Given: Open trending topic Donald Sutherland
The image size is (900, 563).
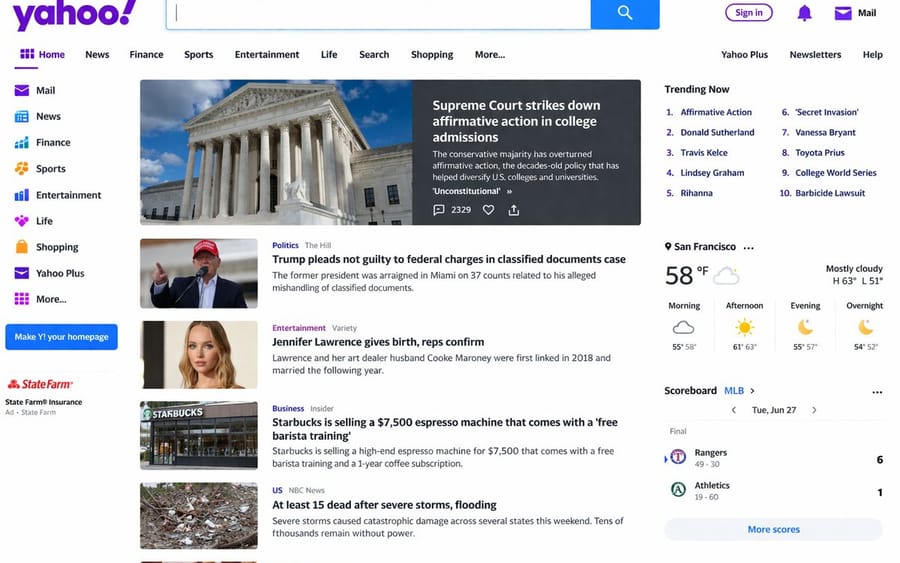Looking at the screenshot, I should click(x=717, y=133).
